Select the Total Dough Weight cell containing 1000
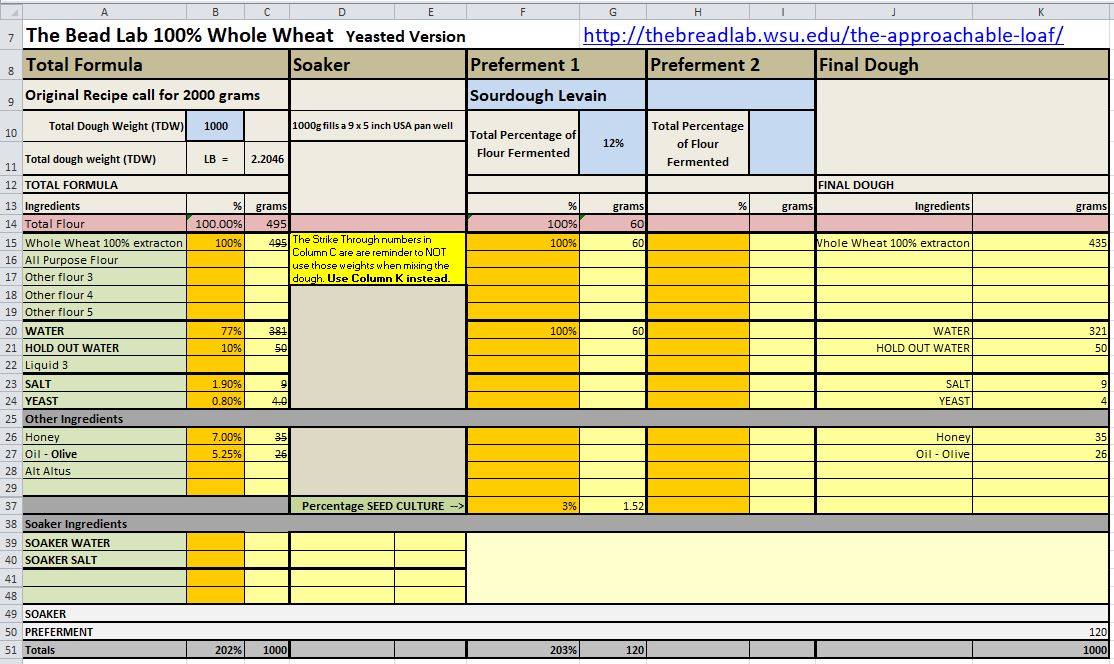Viewport: 1114px width, 664px height. click(x=215, y=127)
